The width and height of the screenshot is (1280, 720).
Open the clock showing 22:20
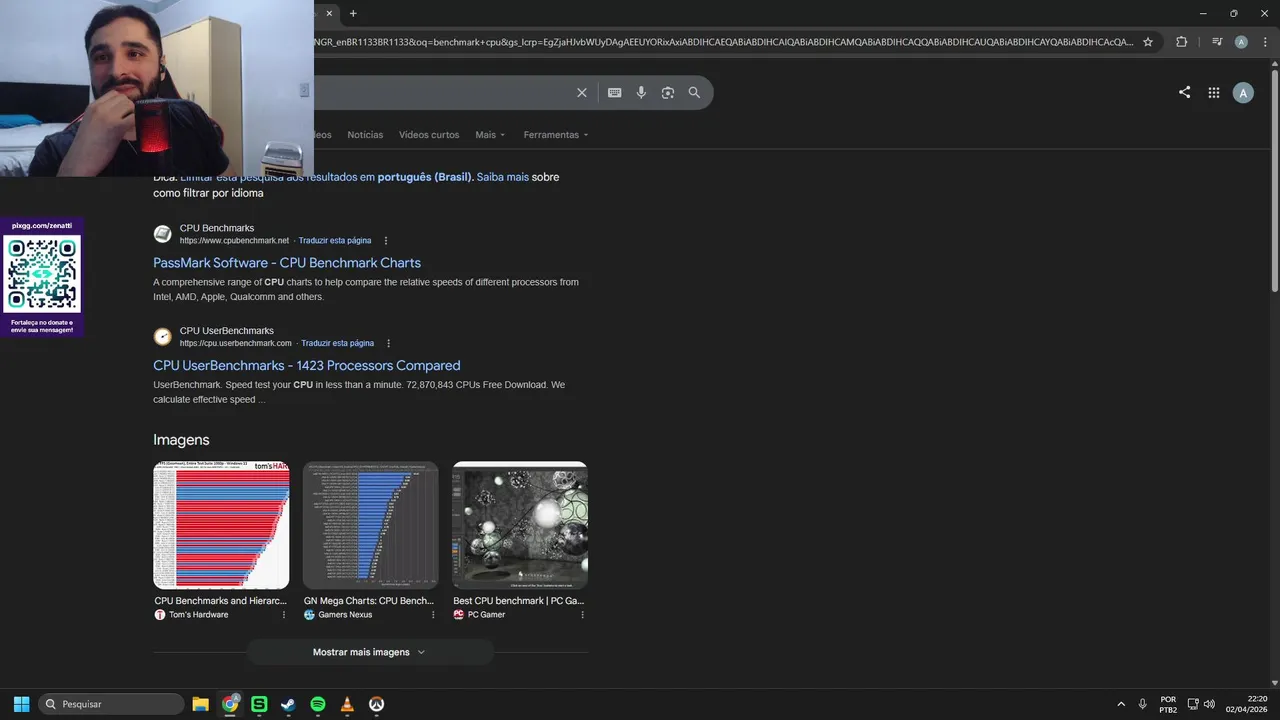(x=1246, y=704)
